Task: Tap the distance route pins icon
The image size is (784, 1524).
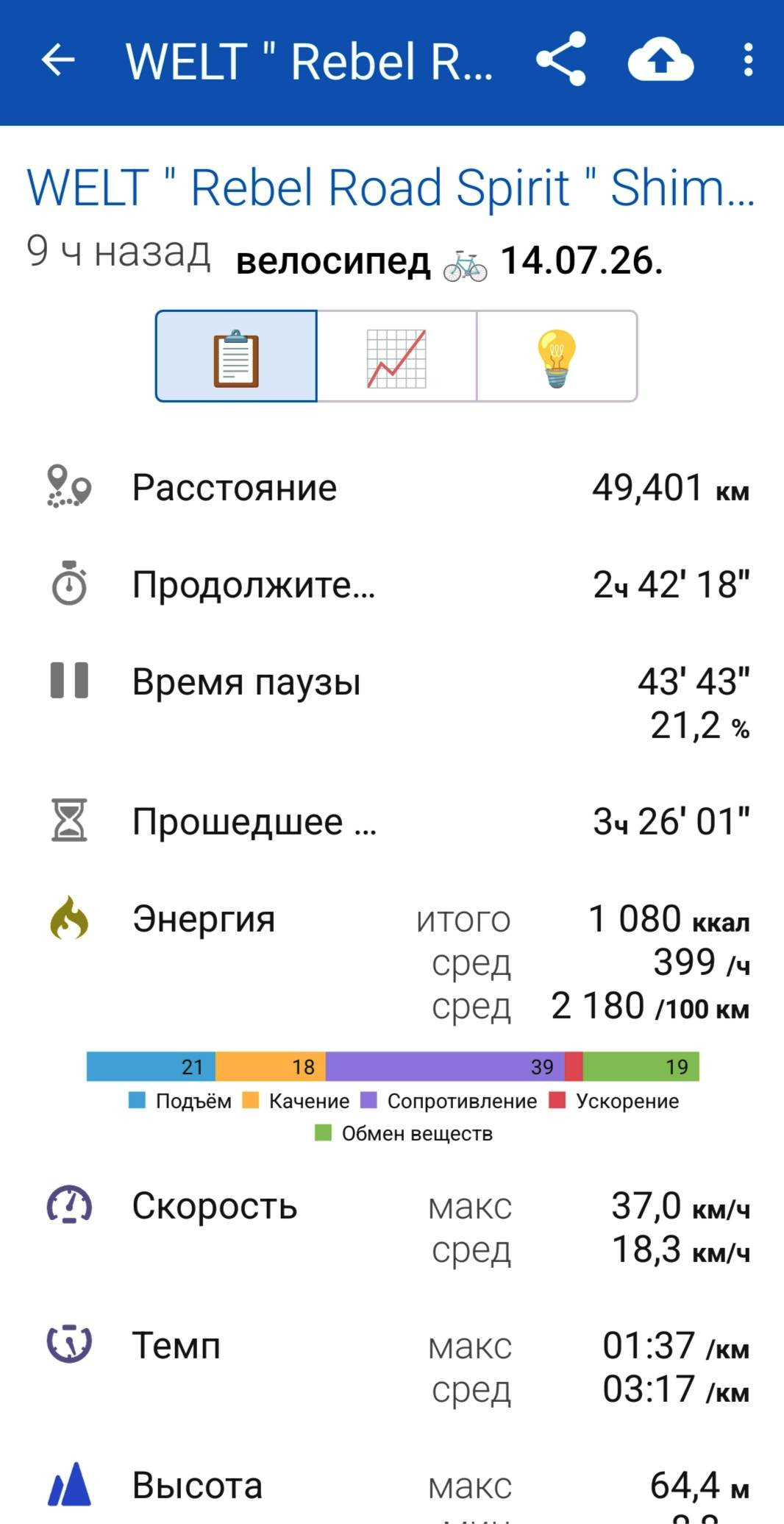Action: coord(69,486)
